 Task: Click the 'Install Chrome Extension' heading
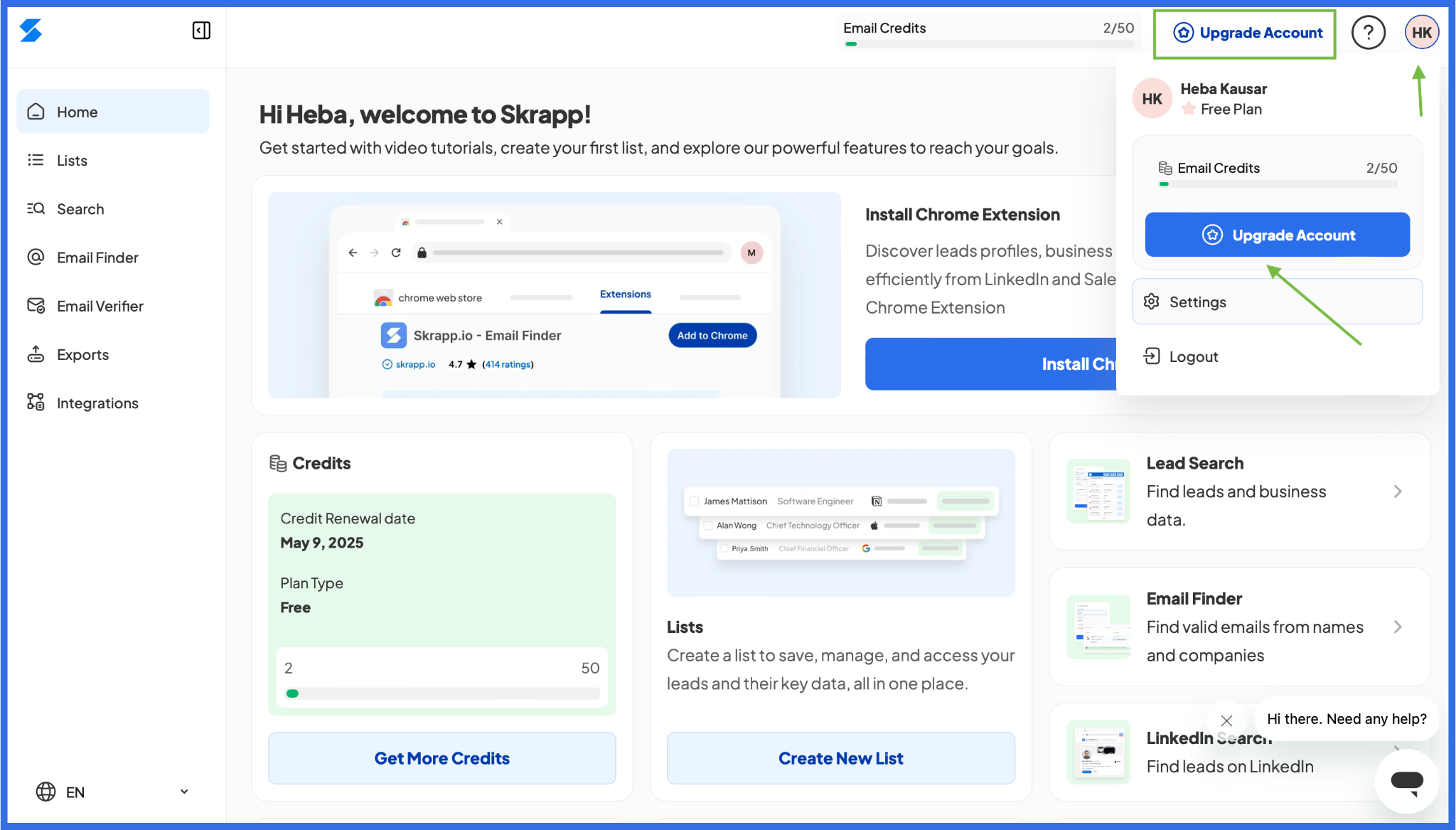point(963,214)
